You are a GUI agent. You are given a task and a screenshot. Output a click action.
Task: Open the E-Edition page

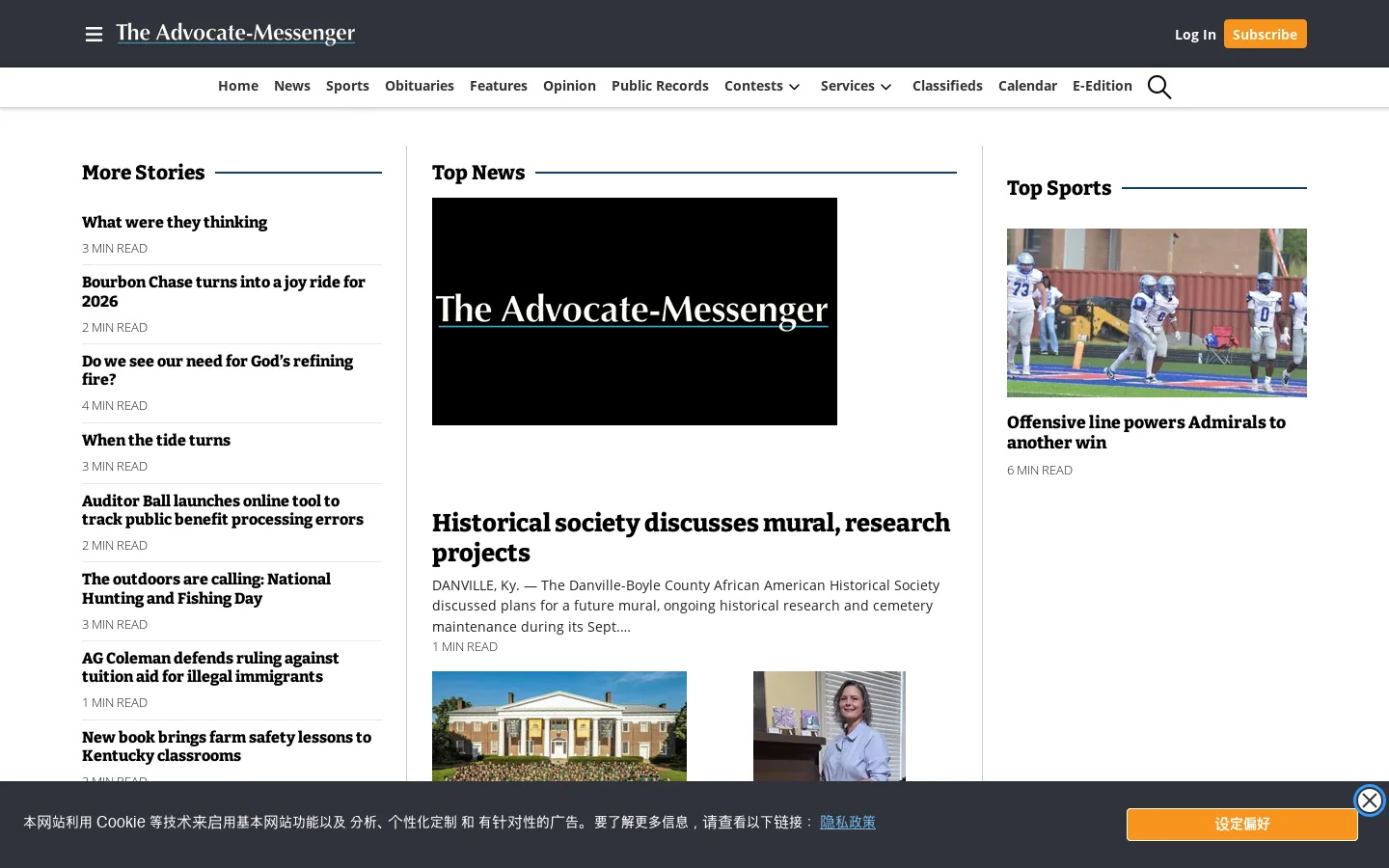pyautogui.click(x=1103, y=86)
